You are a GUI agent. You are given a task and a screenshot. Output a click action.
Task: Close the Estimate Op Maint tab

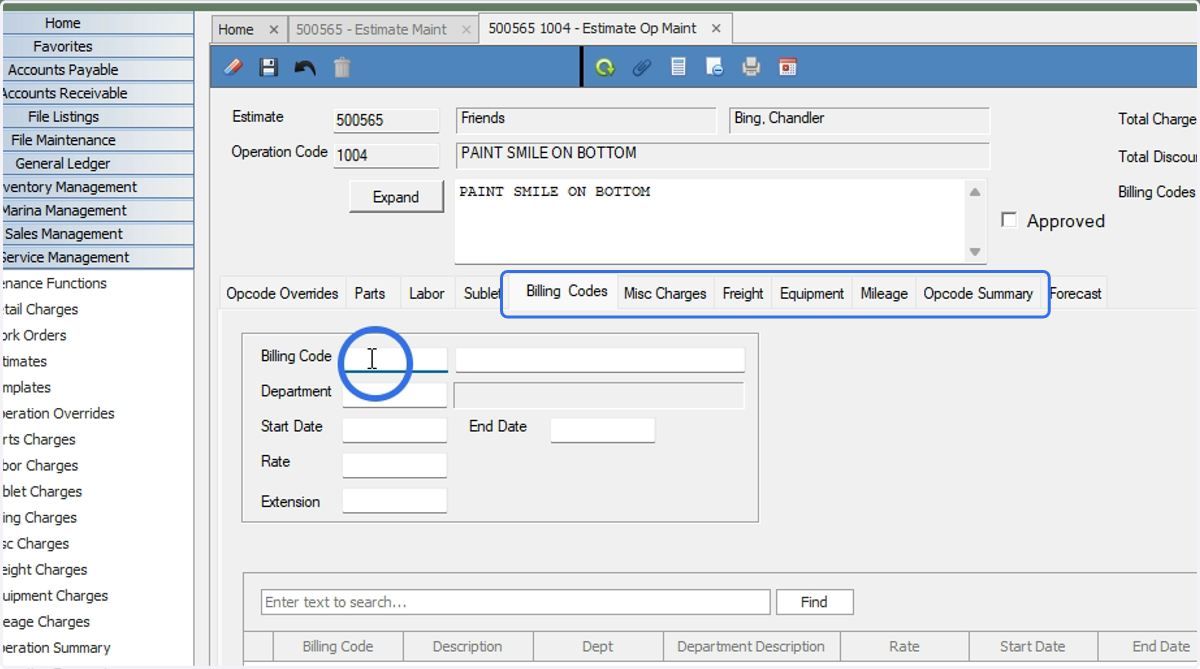coord(716,28)
